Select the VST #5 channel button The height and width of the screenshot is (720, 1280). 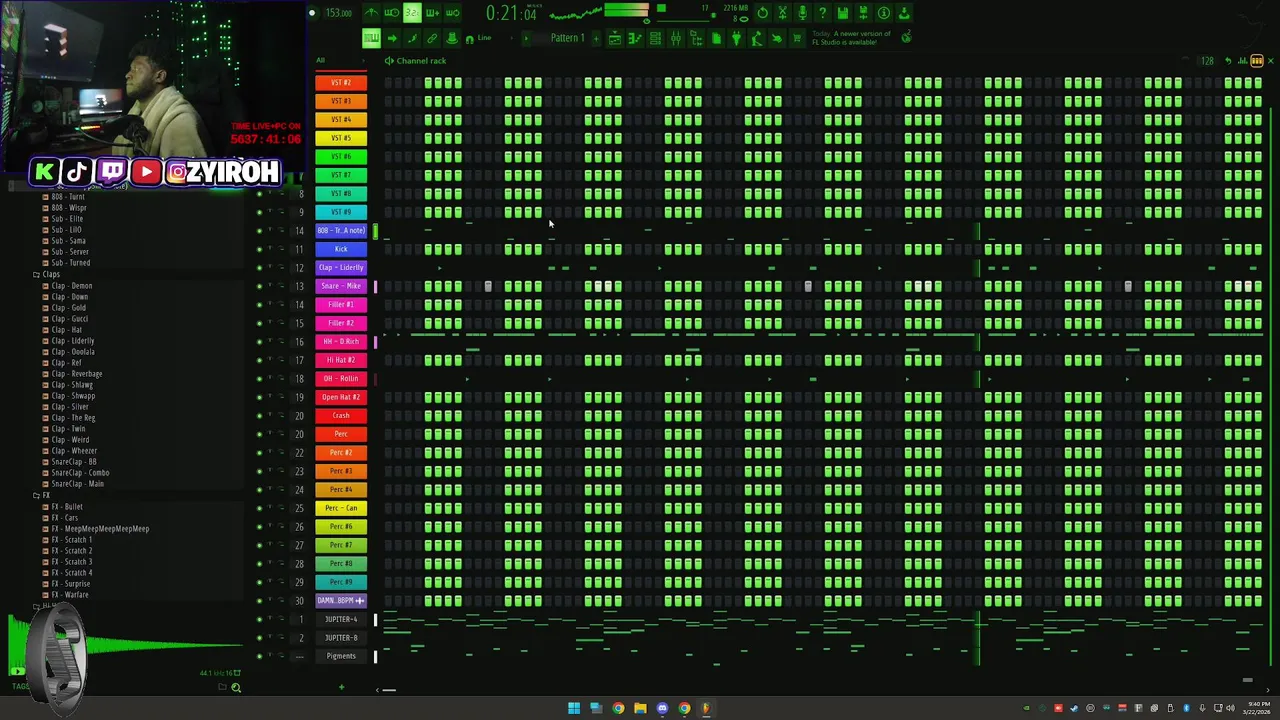pyautogui.click(x=341, y=138)
